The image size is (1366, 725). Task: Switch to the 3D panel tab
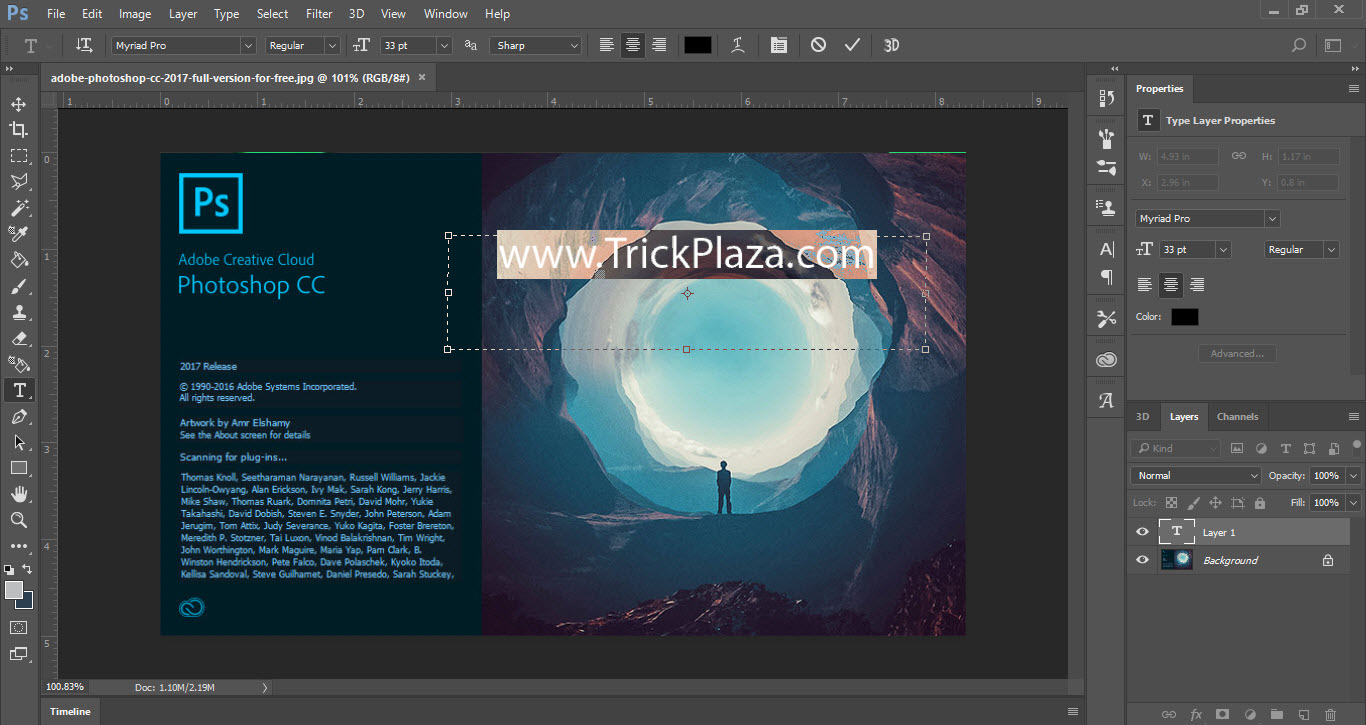click(1142, 416)
